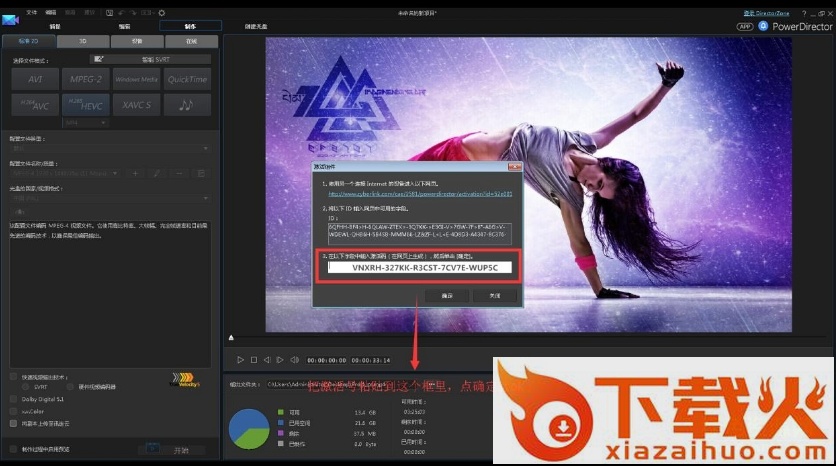Click the confirm button in activation dialog

click(x=446, y=295)
